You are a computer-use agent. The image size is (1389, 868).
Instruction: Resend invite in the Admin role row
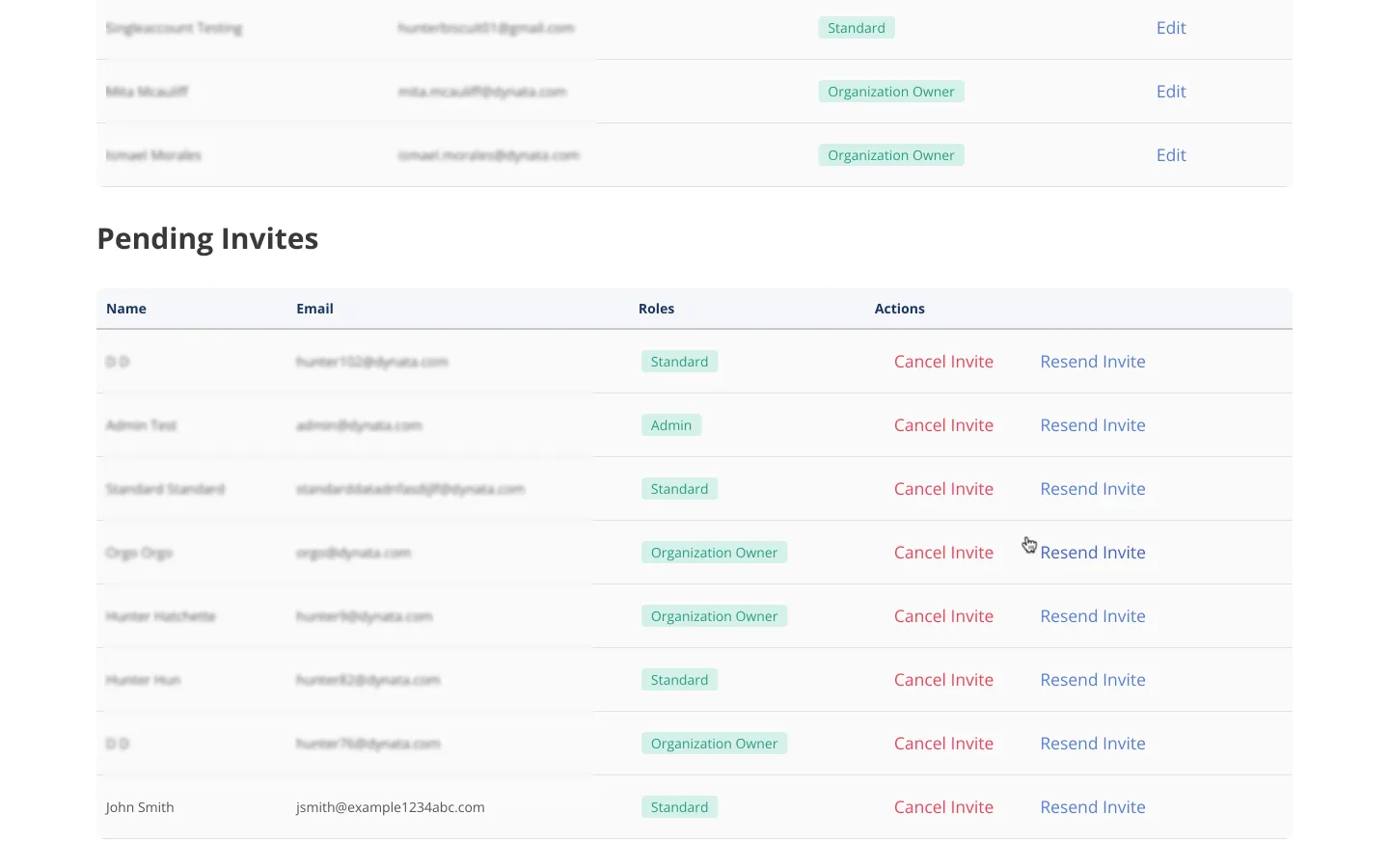click(x=1092, y=425)
